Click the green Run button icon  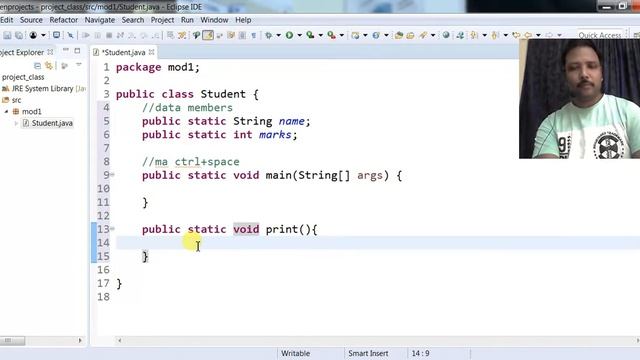(289, 36)
